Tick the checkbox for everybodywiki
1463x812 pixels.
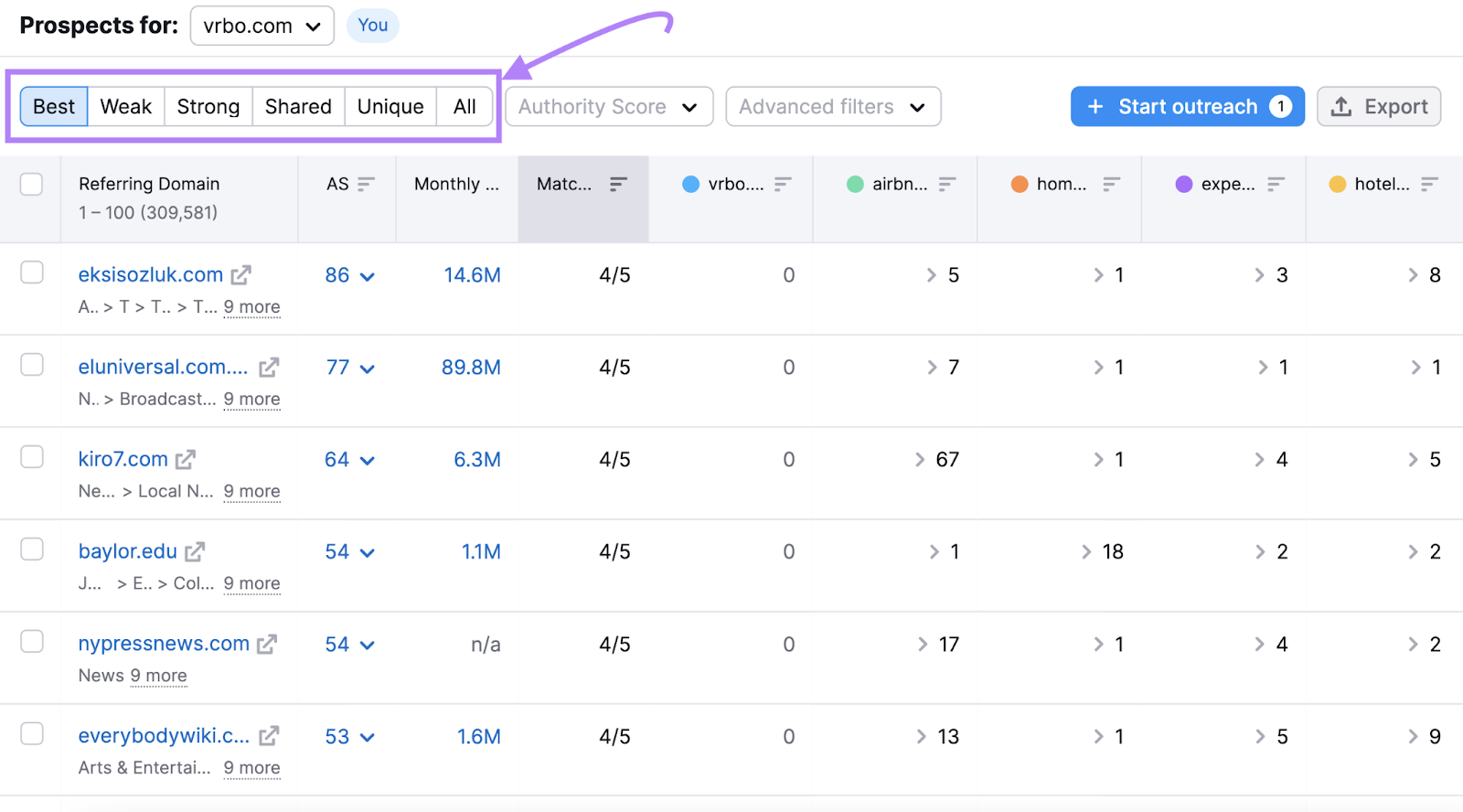pyautogui.click(x=32, y=733)
